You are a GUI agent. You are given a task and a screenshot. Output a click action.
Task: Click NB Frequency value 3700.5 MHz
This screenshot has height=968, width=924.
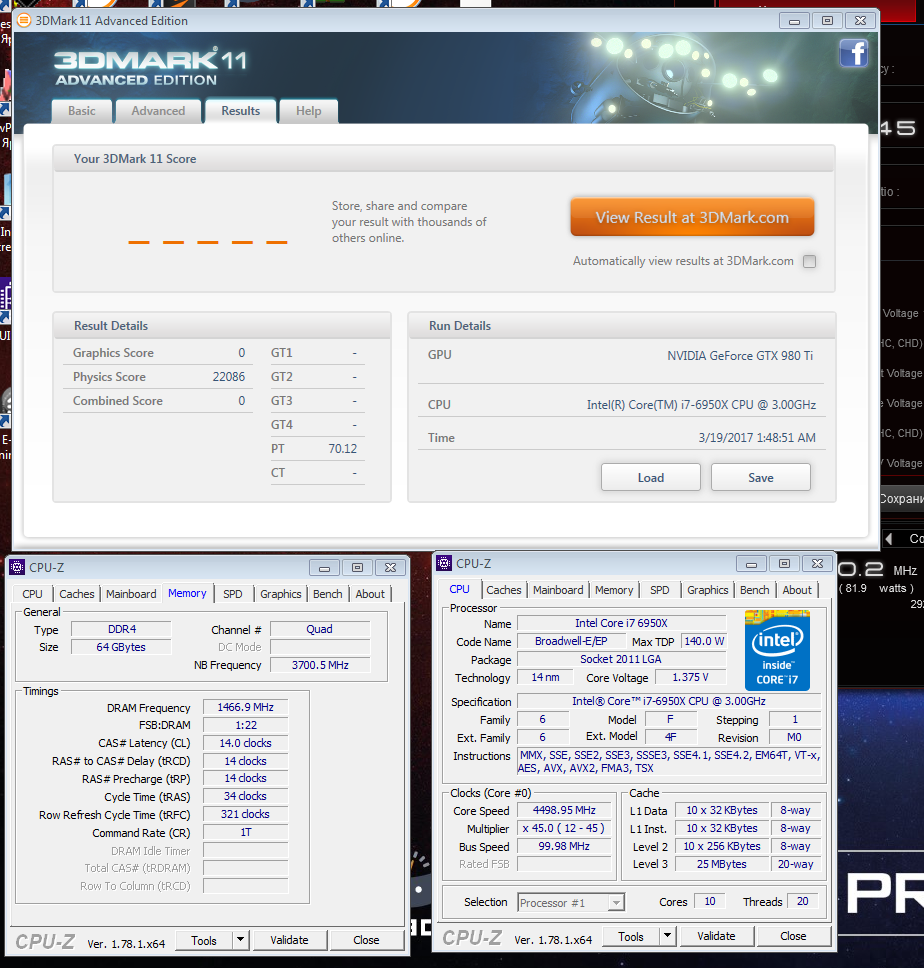(320, 665)
